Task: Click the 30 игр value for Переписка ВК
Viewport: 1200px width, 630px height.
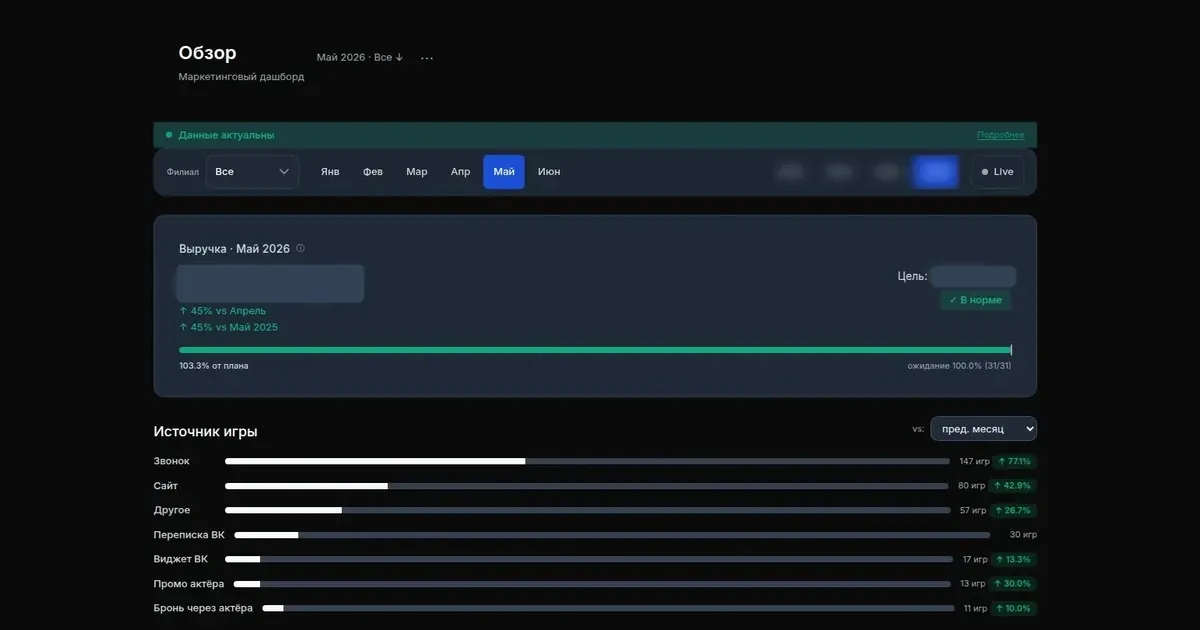Action: click(x=1023, y=535)
